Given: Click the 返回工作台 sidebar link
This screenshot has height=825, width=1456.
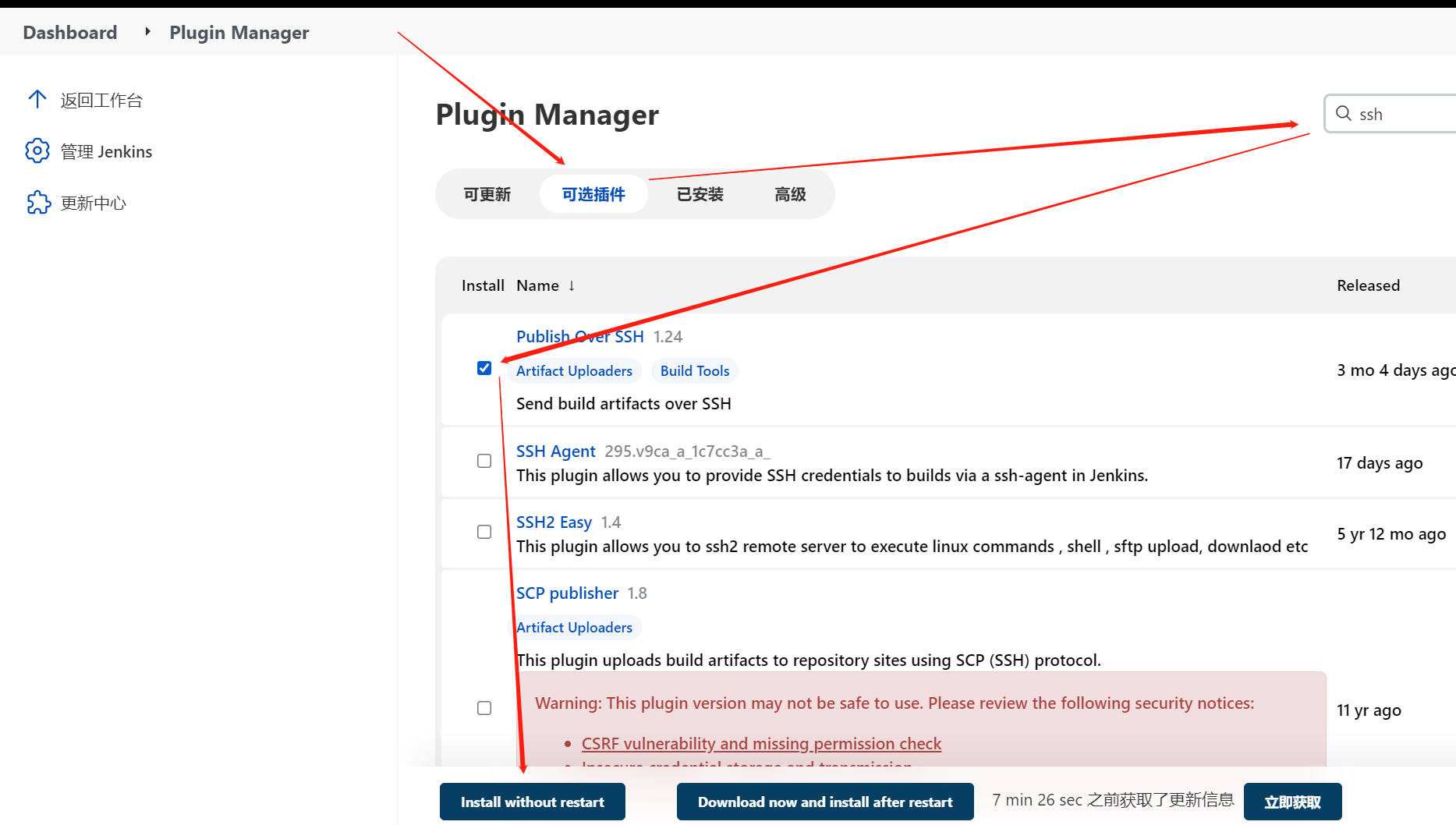Looking at the screenshot, I should click(x=101, y=100).
